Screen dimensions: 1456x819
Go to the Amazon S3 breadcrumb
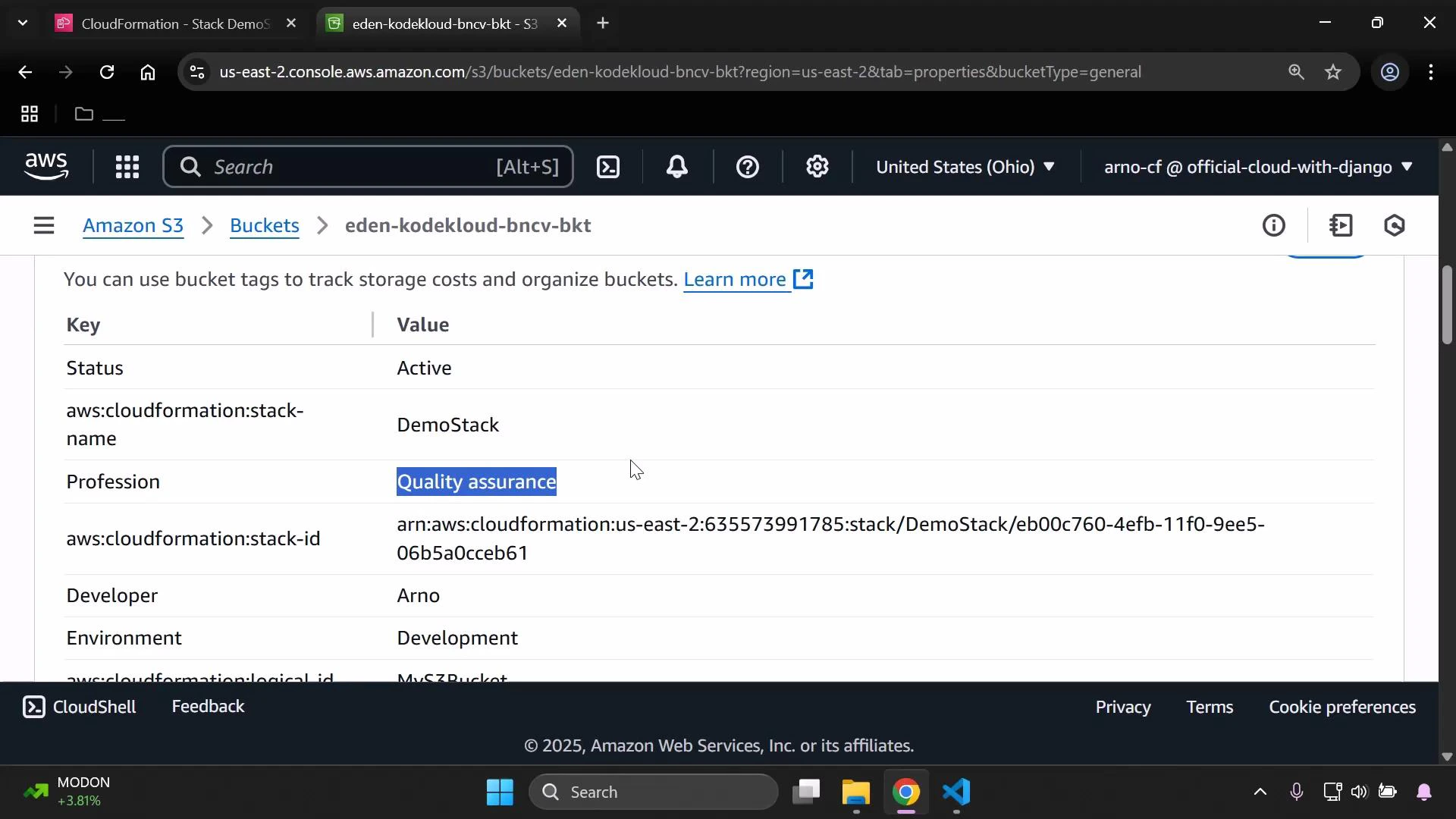click(133, 226)
